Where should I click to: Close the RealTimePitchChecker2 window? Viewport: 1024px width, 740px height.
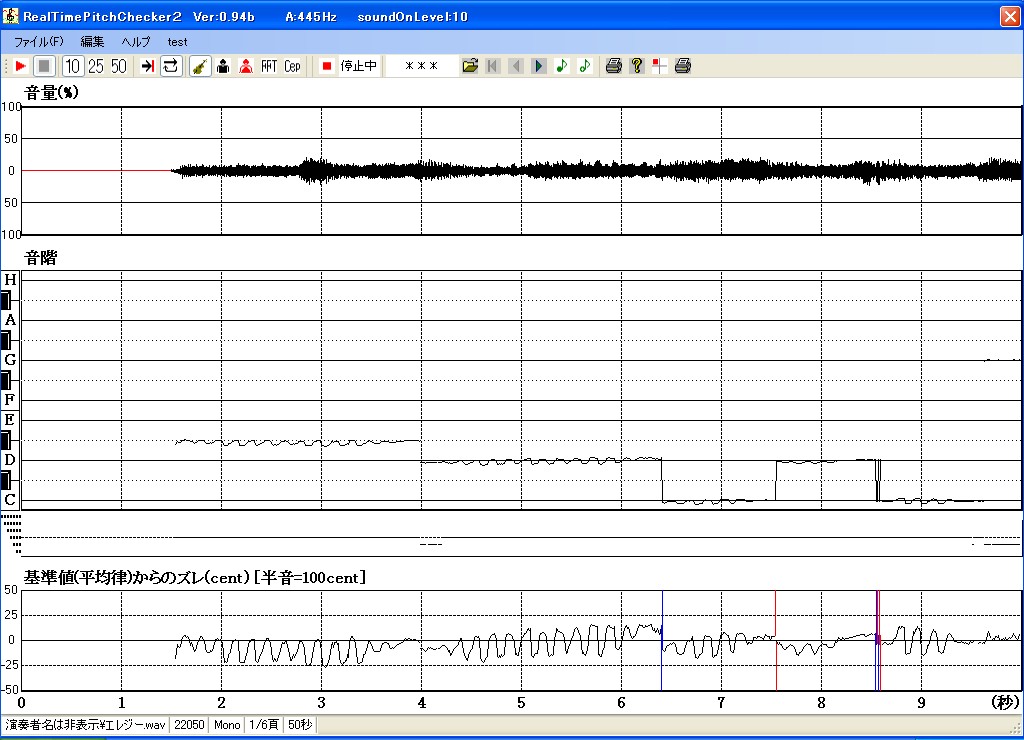[x=1010, y=16]
